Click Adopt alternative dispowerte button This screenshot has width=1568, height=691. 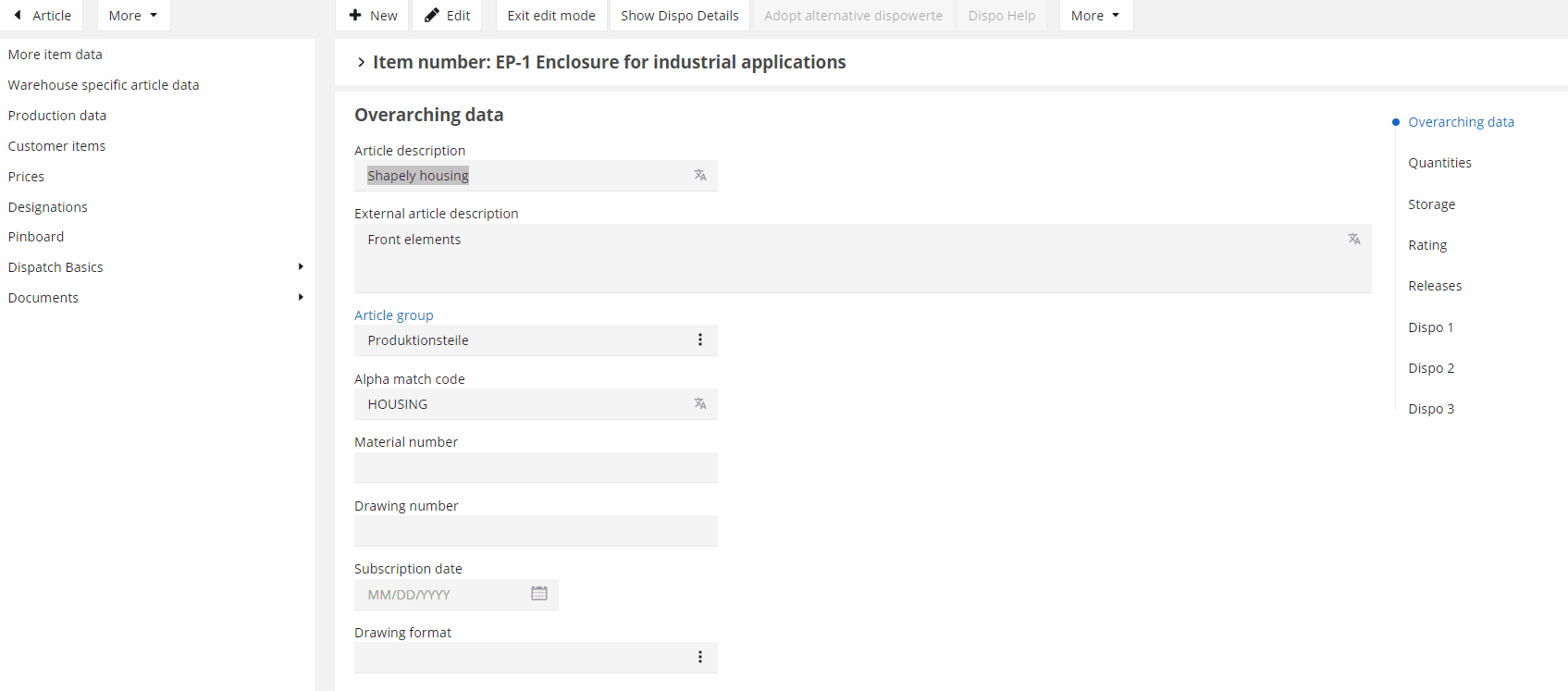tap(854, 15)
